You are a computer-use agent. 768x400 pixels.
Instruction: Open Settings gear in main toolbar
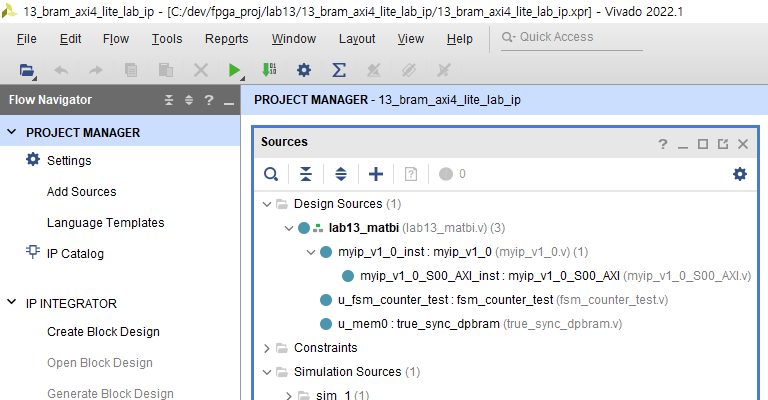pyautogui.click(x=304, y=71)
